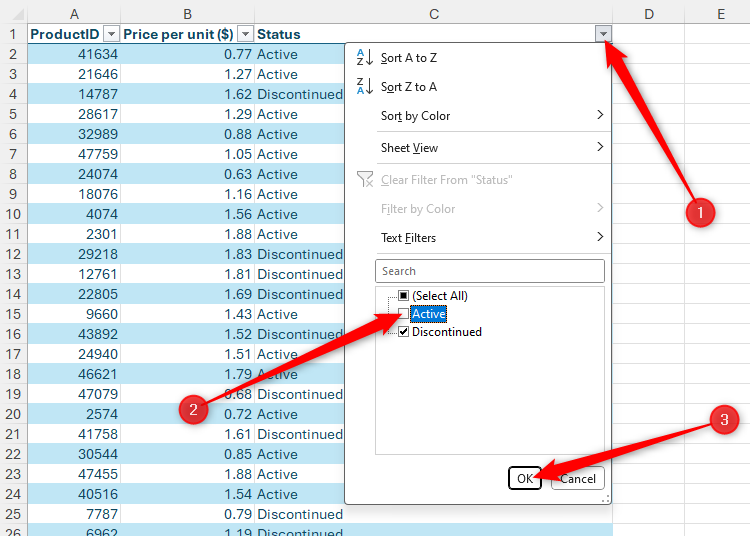750x536 pixels.
Task: Open the Price per unit filter dropdown
Action: 245,34
